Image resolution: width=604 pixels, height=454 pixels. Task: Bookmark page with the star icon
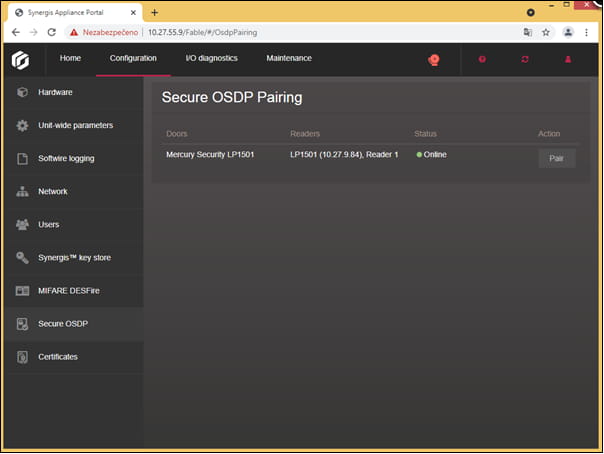[x=546, y=32]
